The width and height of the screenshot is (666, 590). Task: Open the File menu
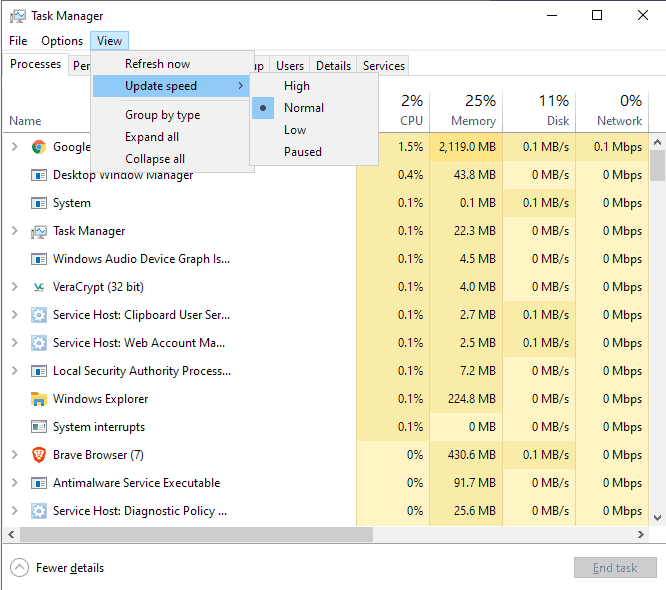point(18,41)
